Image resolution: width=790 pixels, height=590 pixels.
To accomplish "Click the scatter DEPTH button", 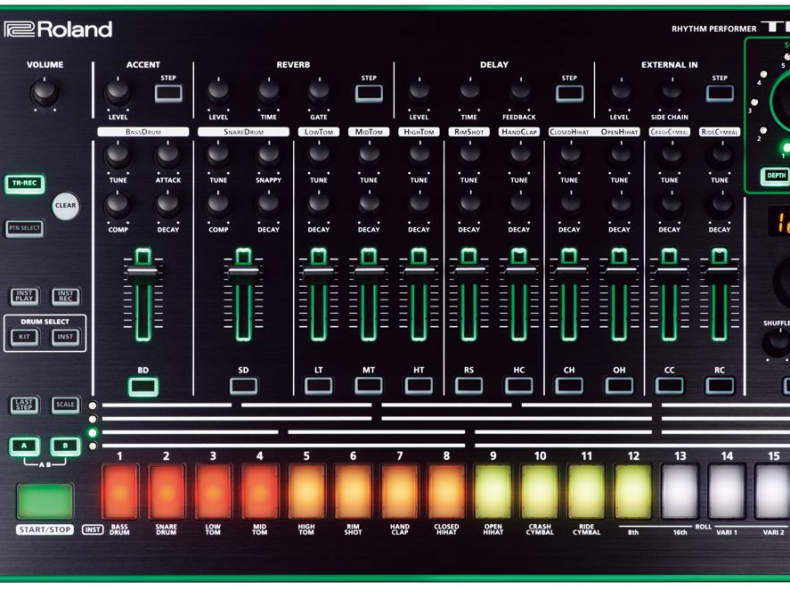I will point(775,176).
